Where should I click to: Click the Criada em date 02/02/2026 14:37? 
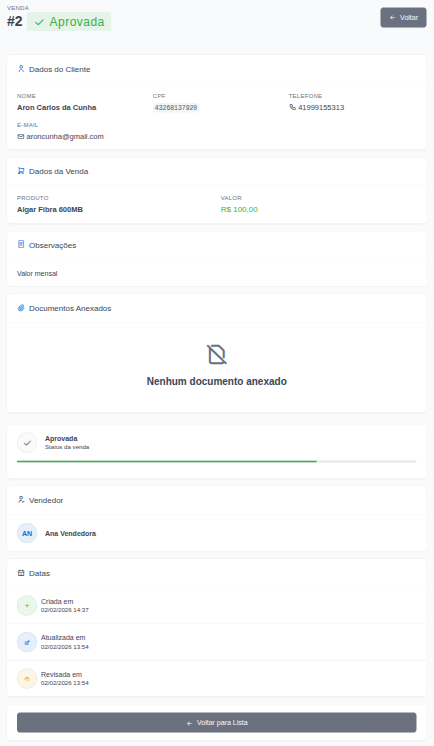[x=65, y=610]
